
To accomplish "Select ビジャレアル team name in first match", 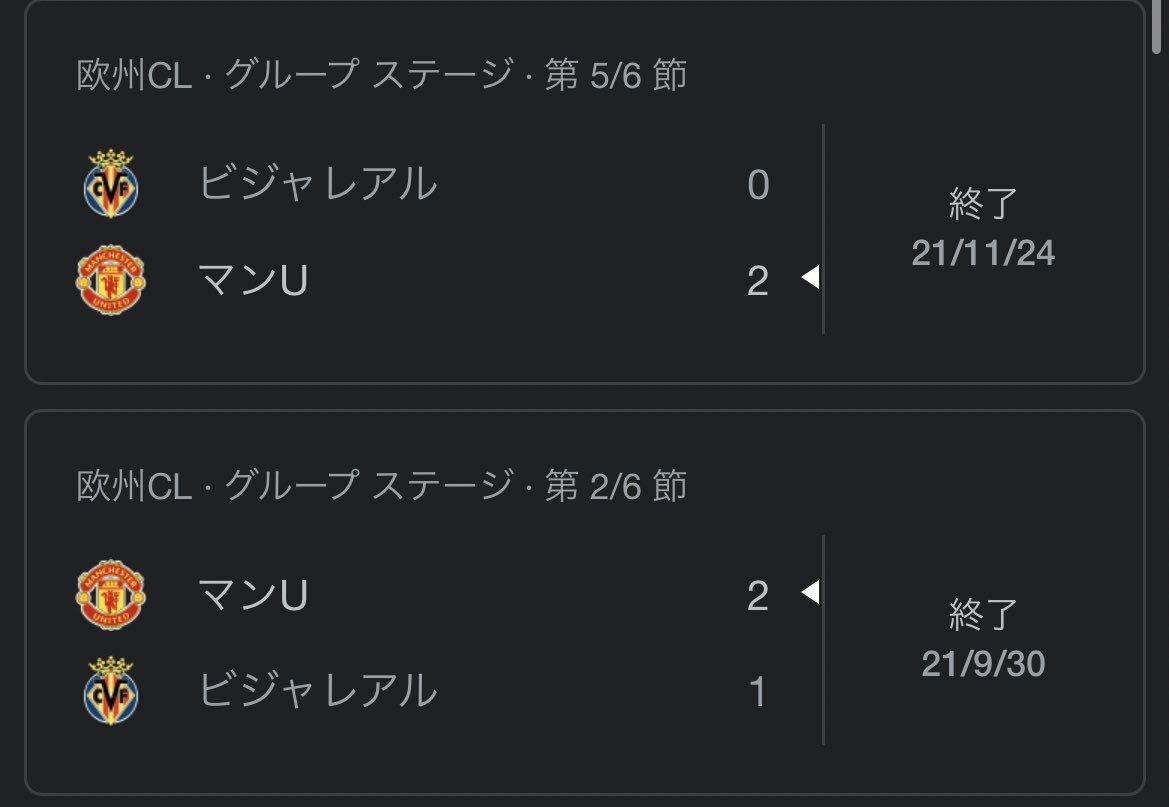I will point(318,183).
